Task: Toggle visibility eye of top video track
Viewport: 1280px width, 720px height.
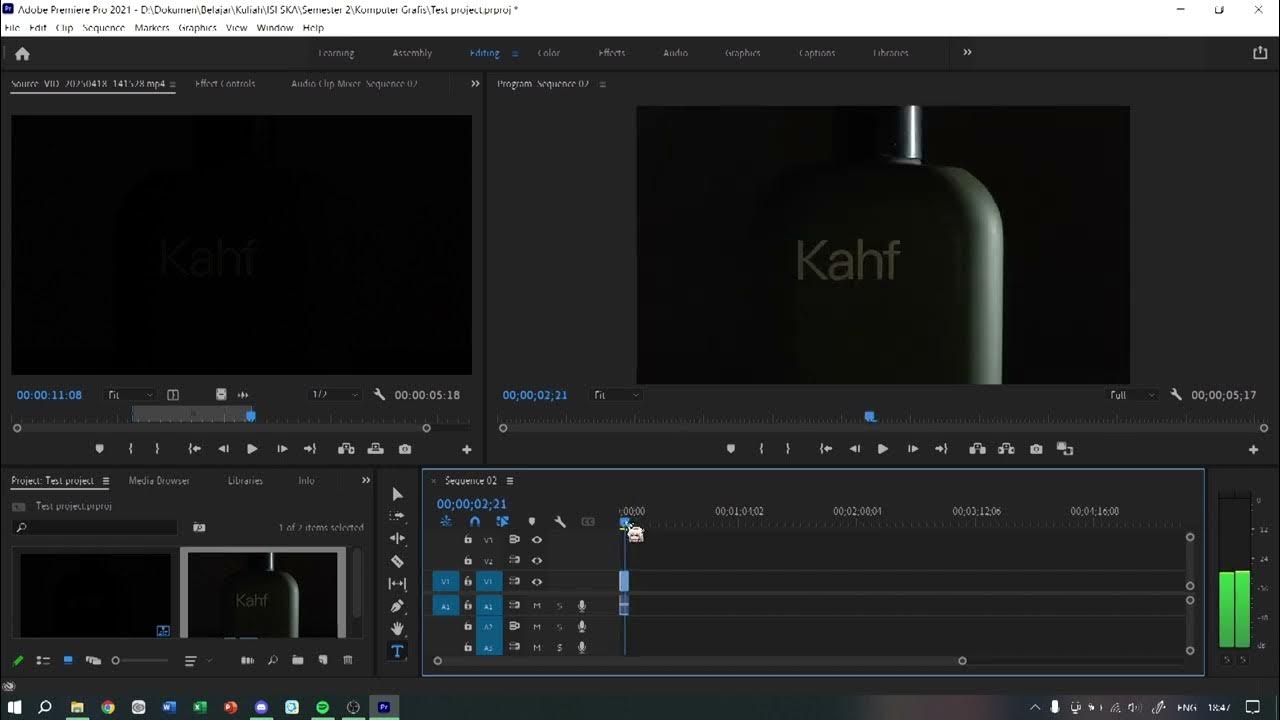Action: (537, 539)
